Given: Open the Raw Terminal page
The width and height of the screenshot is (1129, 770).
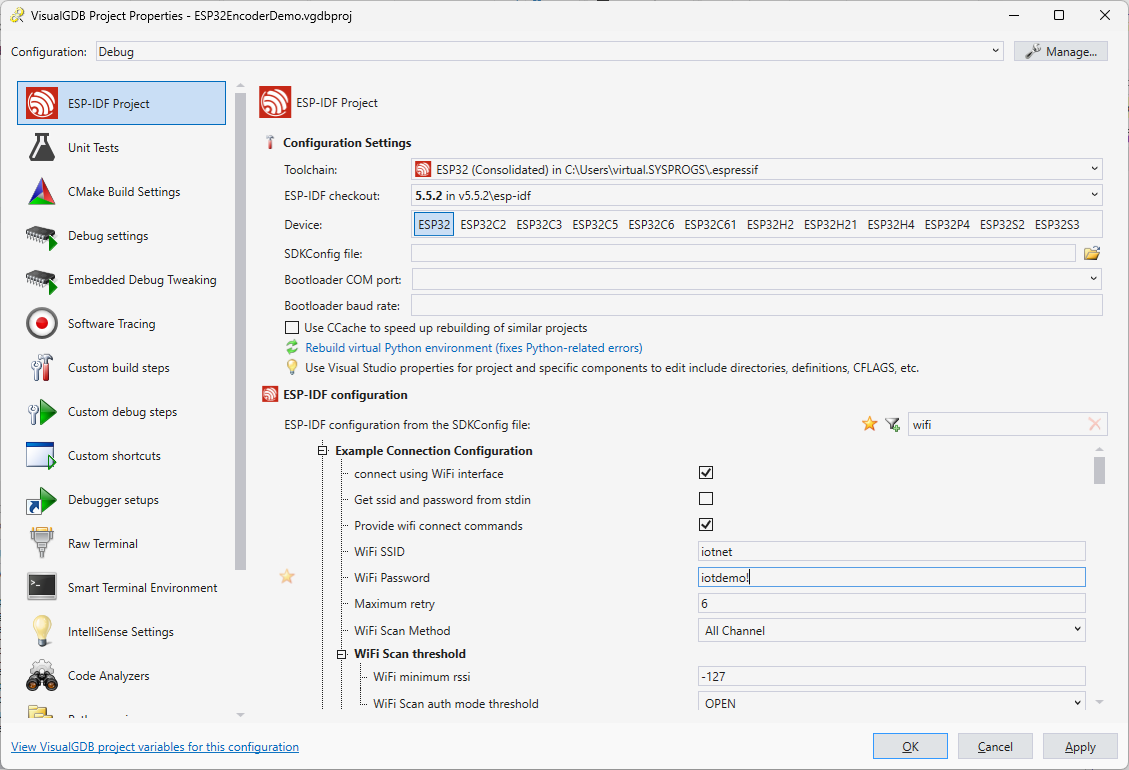Looking at the screenshot, I should (x=102, y=544).
